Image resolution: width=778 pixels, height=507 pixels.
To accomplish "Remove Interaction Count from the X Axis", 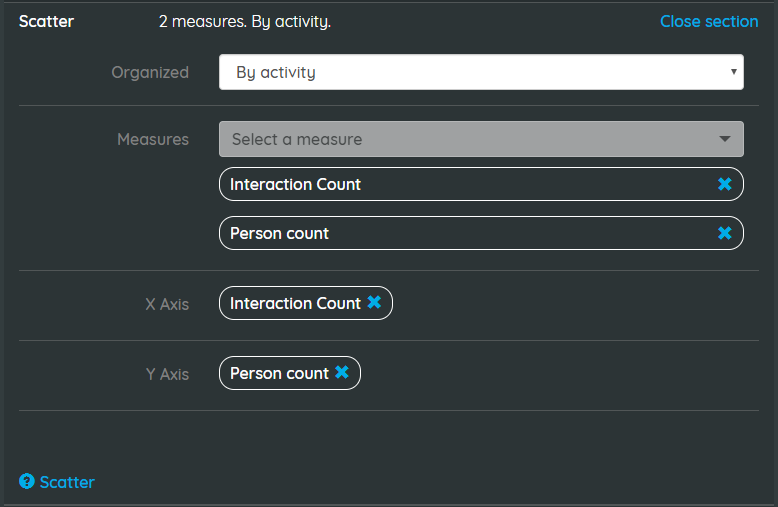I will coord(374,302).
